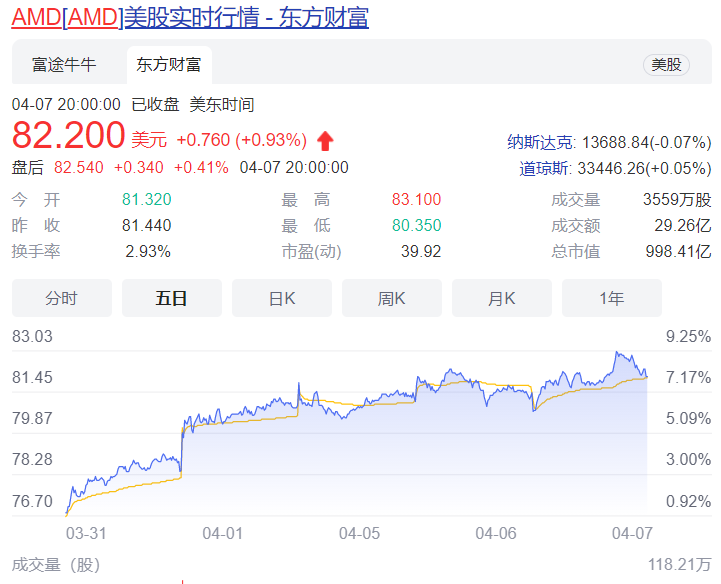Click the 今开 value 81.320
Image resolution: width=721 pixels, height=584 pixels.
point(147,200)
